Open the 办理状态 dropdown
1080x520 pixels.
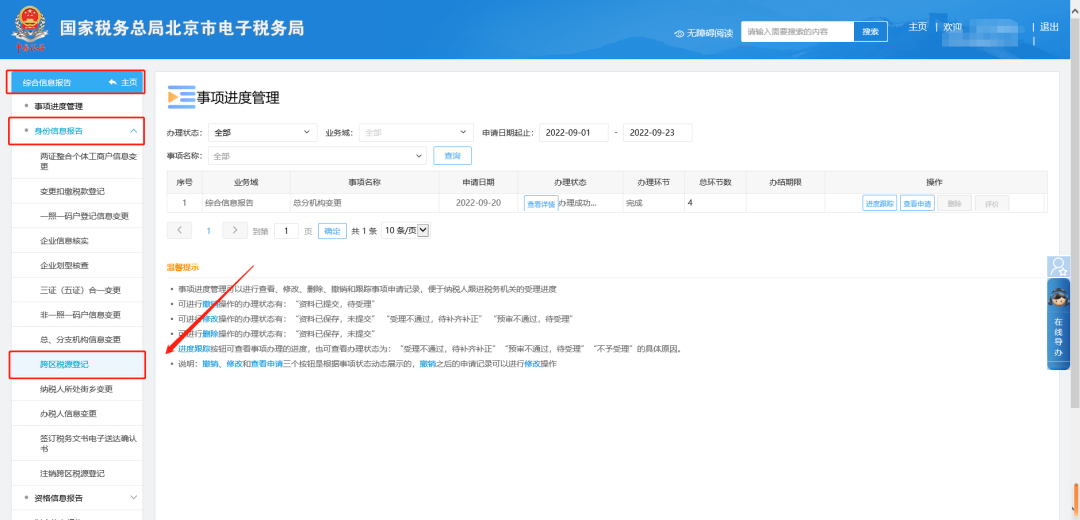tap(263, 132)
